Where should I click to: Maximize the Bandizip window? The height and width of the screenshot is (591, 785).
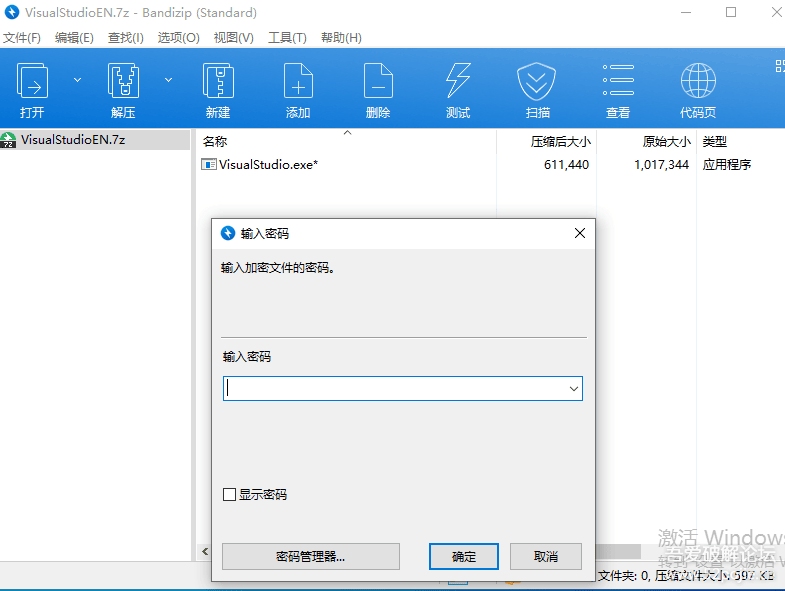731,12
